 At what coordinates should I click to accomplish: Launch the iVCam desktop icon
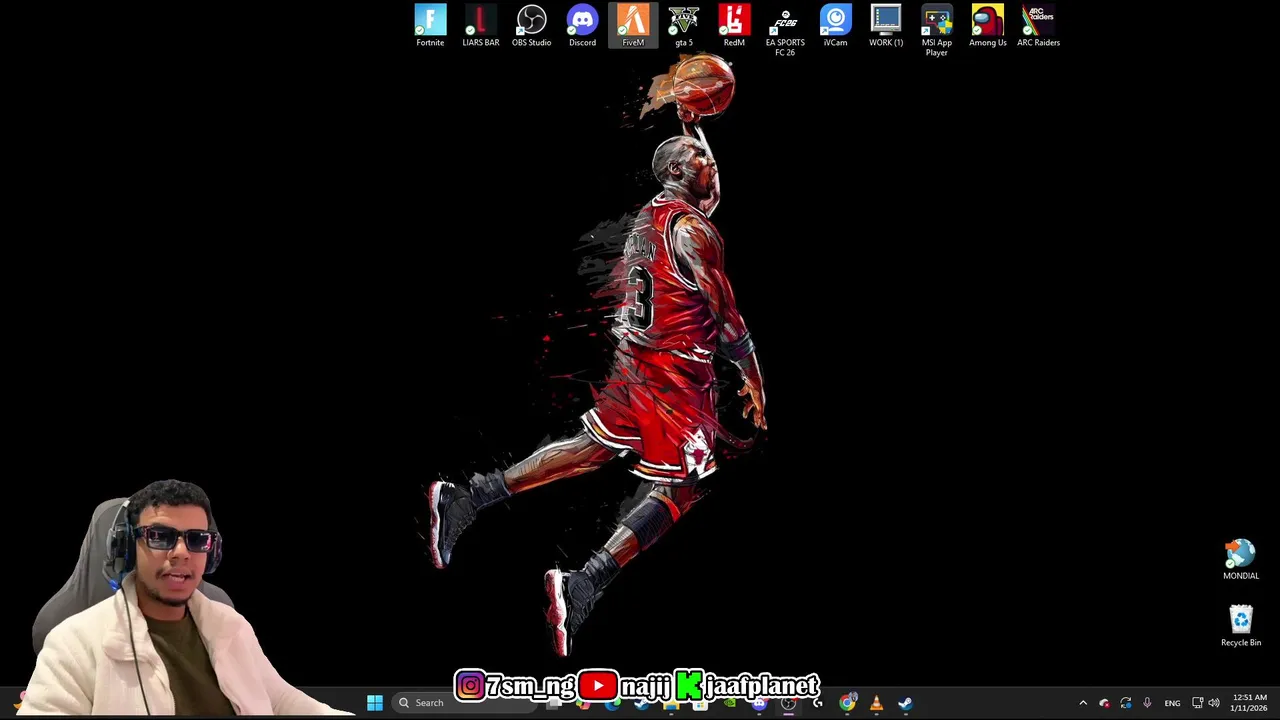coord(835,25)
